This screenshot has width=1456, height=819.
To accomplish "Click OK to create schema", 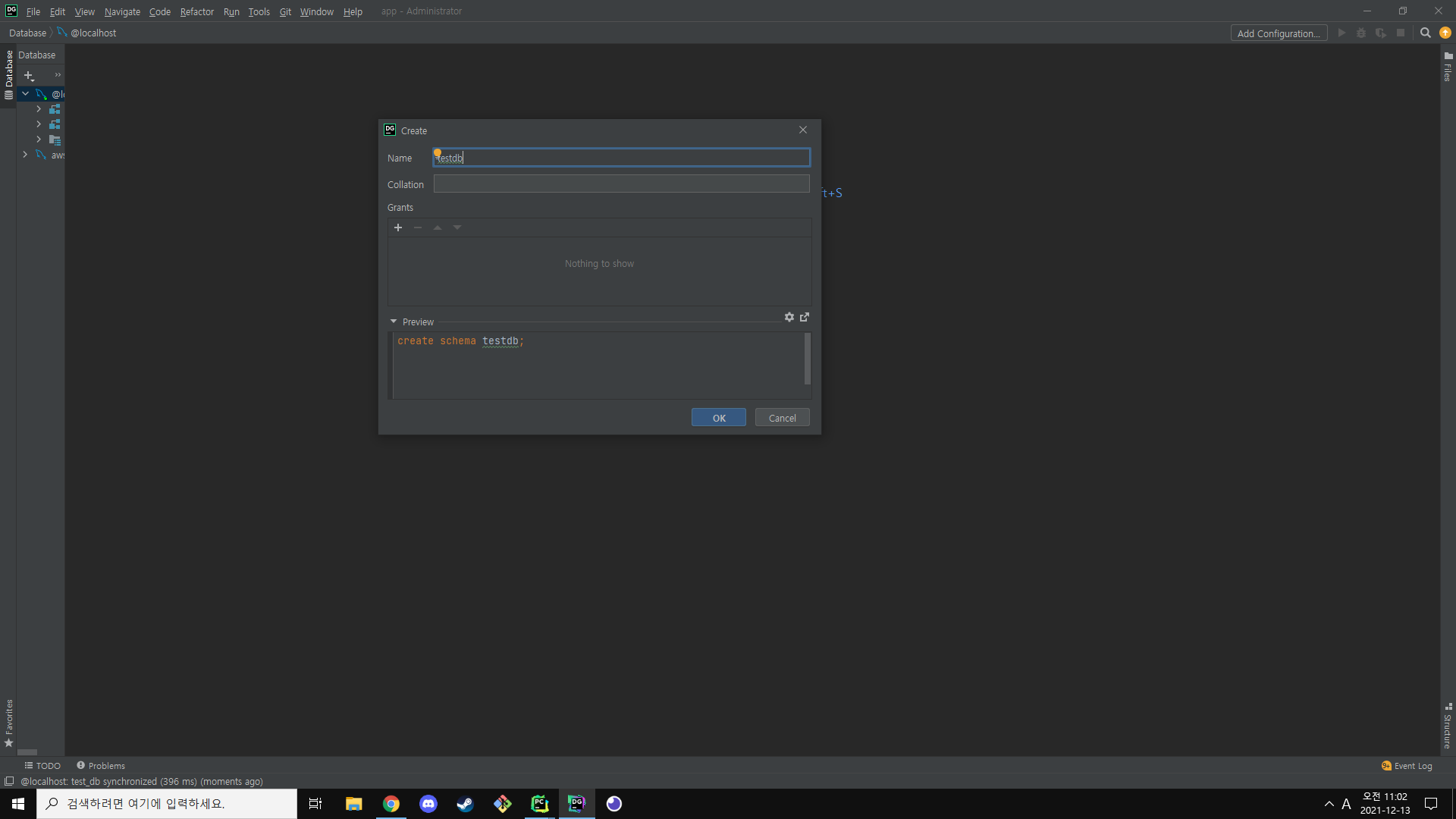I will pos(718,418).
